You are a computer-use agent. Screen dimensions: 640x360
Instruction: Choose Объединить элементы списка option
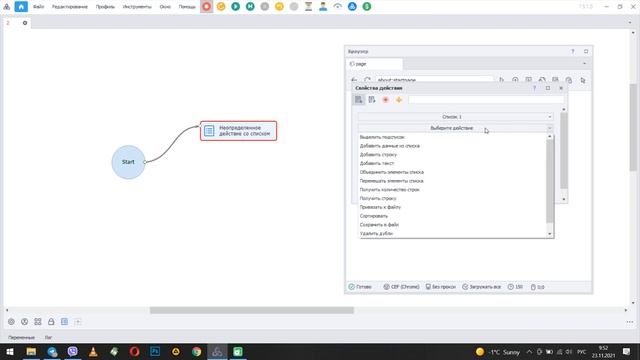tap(391, 172)
